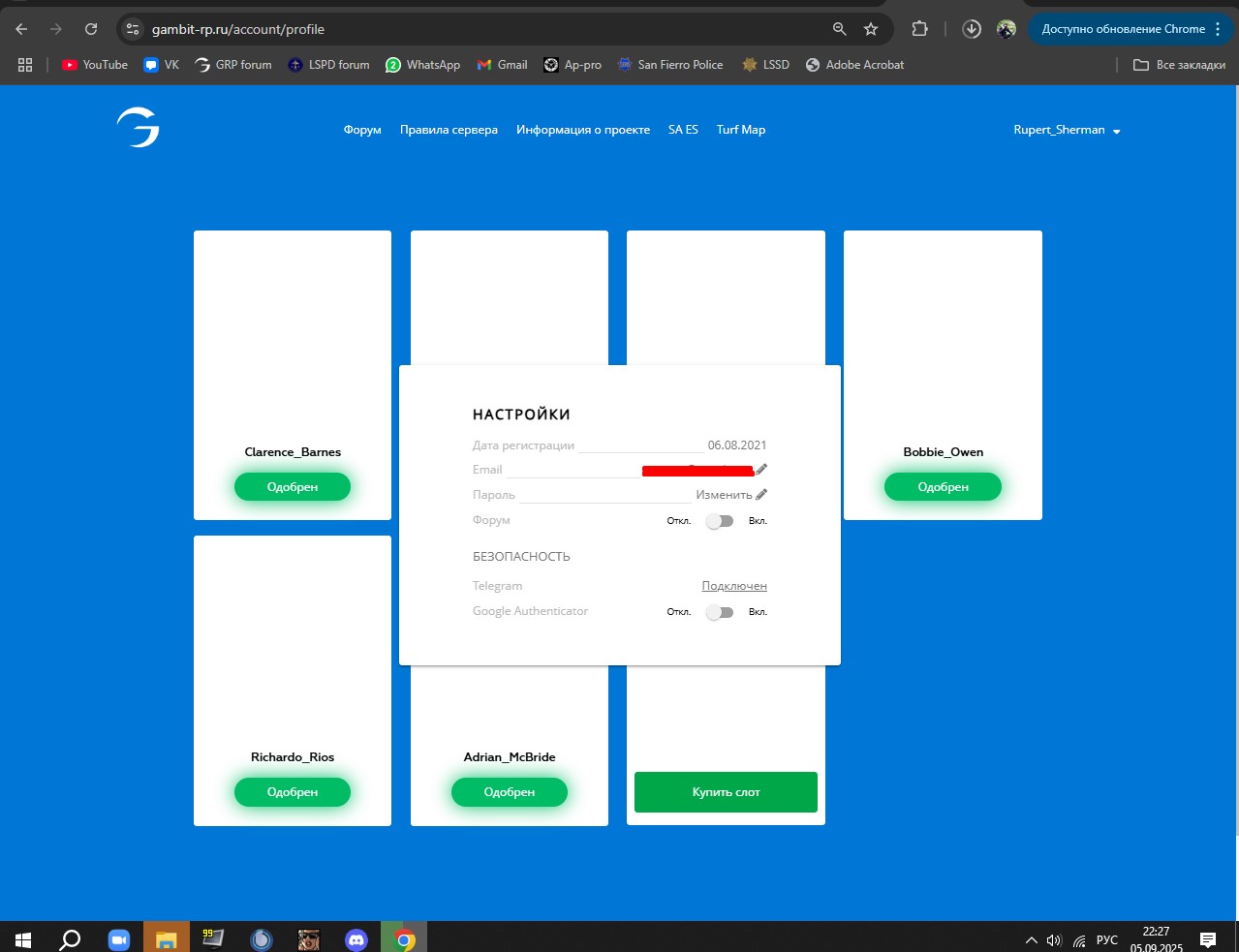Screen dimensions: 1239x952
Task: Open Zoom from the taskbar
Action: 118,939
